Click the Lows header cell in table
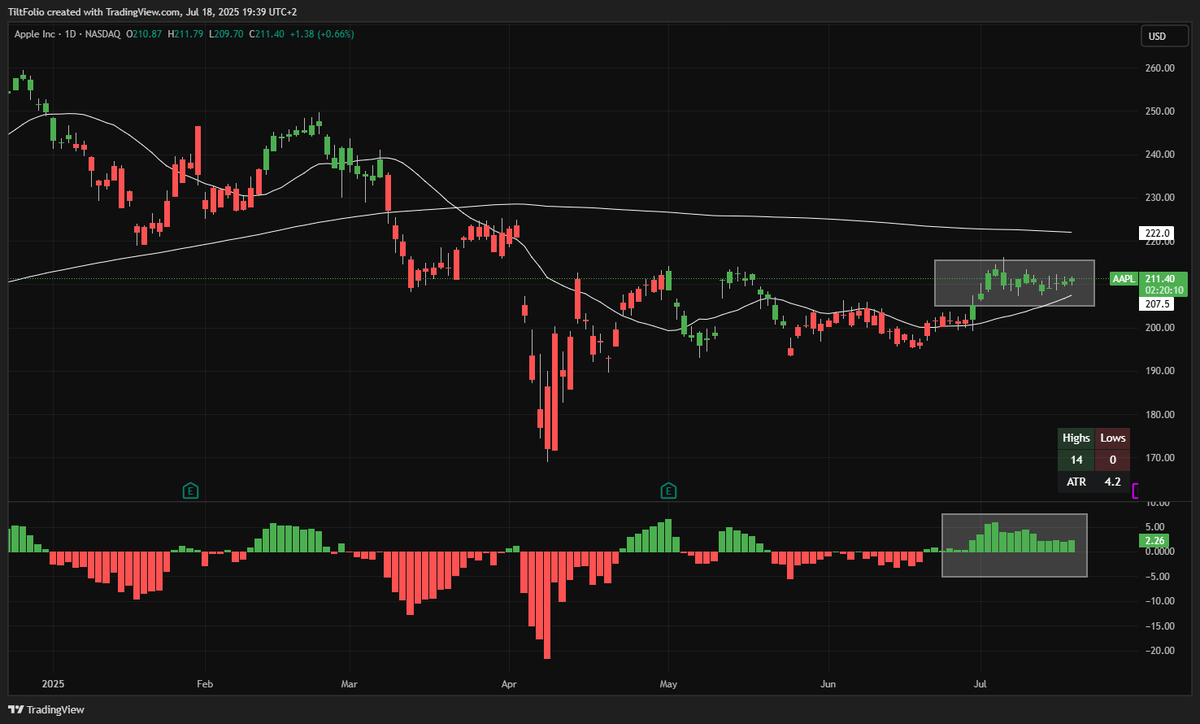The image size is (1200, 724). tap(1112, 438)
